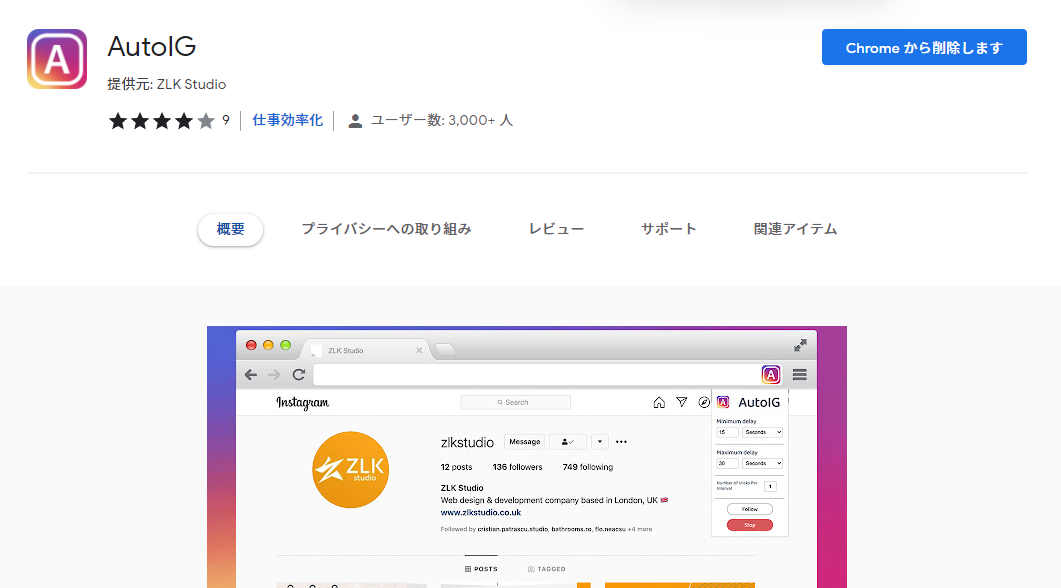Click the star rating row
Image resolution: width=1061 pixels, height=588 pixels.
(x=162, y=121)
